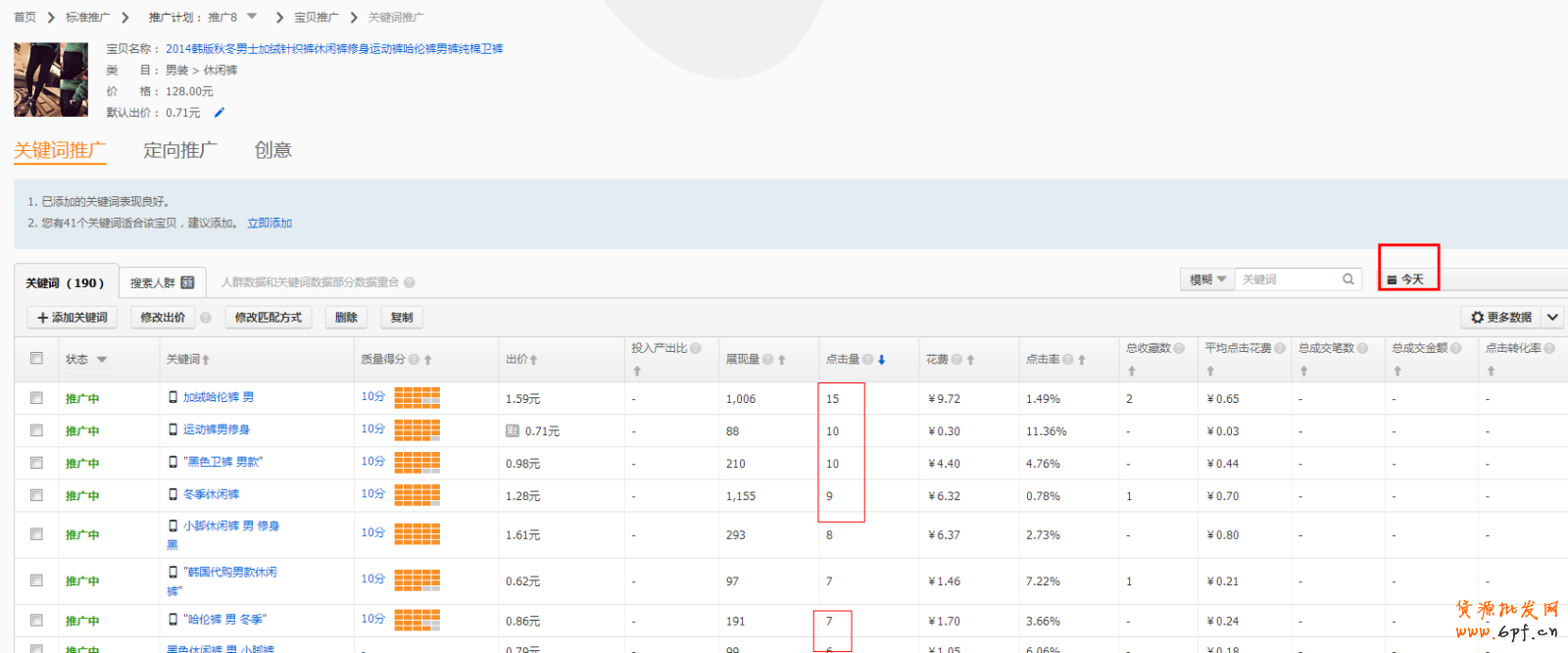Sort by 平均点击花费 using its arrow icon
Image resolution: width=1568 pixels, height=653 pixels.
[x=1211, y=372]
